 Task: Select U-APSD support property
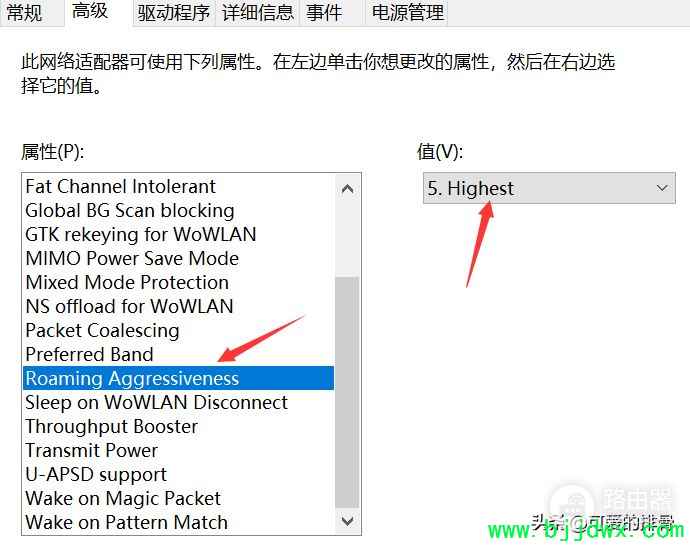coord(178,474)
